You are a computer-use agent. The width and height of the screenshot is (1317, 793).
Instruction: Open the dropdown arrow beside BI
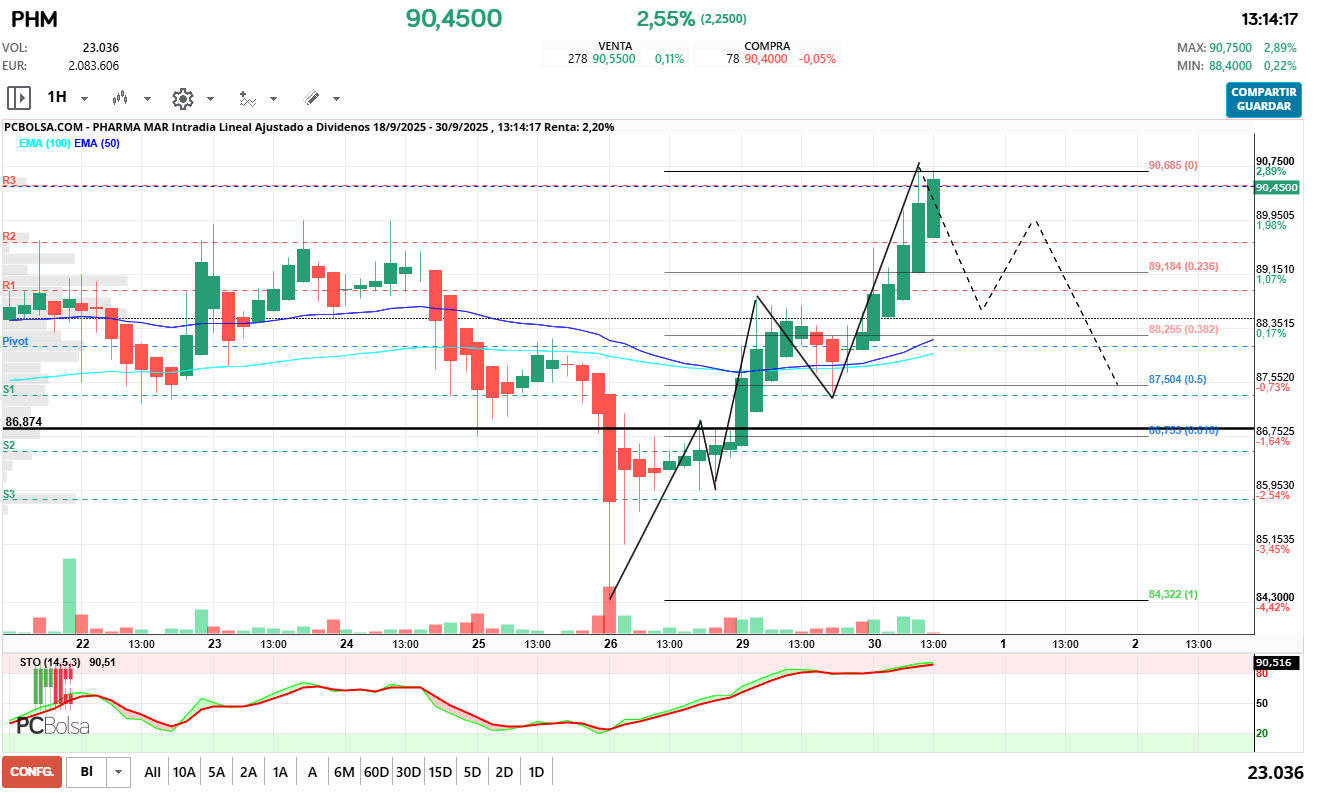119,772
